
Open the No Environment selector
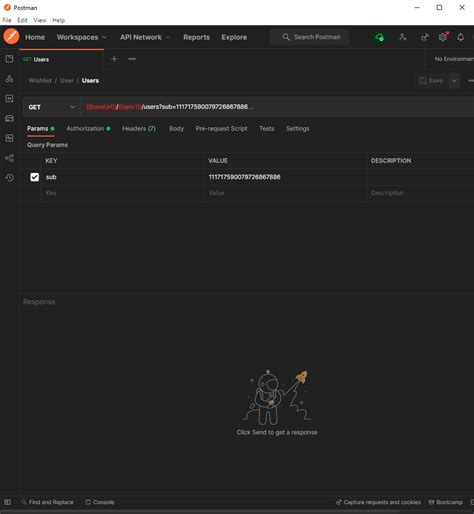point(454,59)
